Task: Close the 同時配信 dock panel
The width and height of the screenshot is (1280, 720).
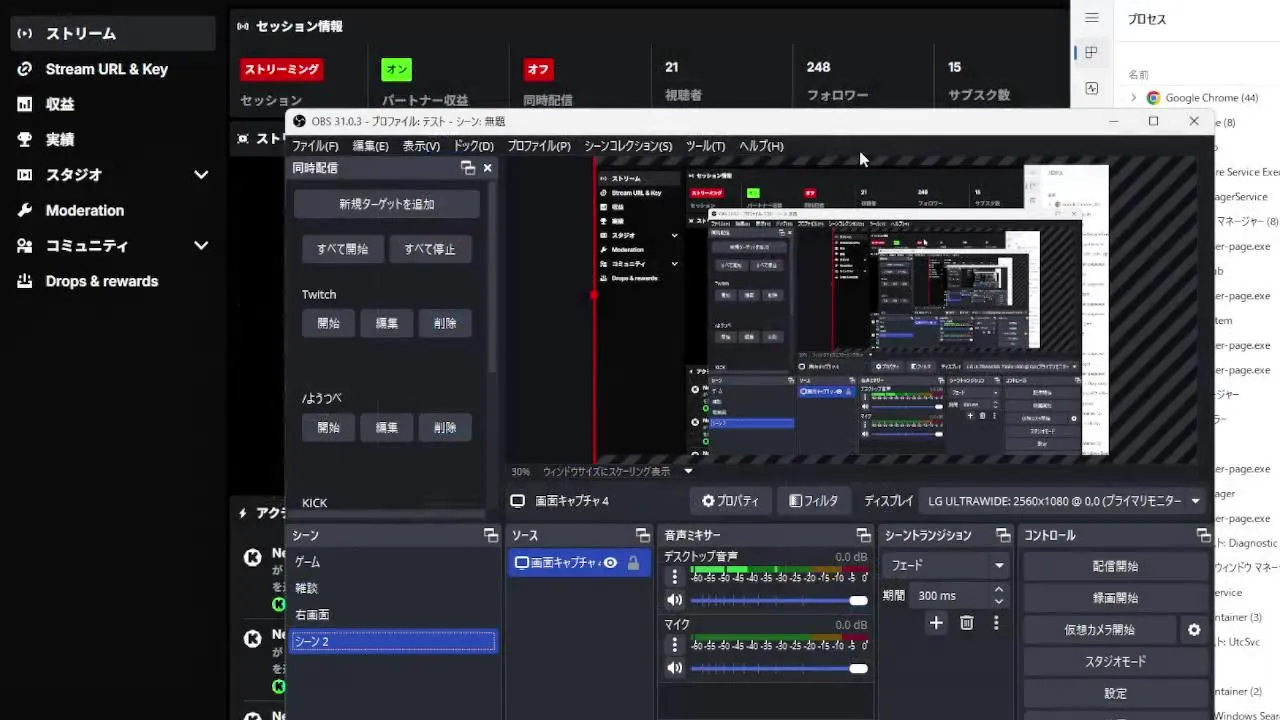Action: [487, 168]
